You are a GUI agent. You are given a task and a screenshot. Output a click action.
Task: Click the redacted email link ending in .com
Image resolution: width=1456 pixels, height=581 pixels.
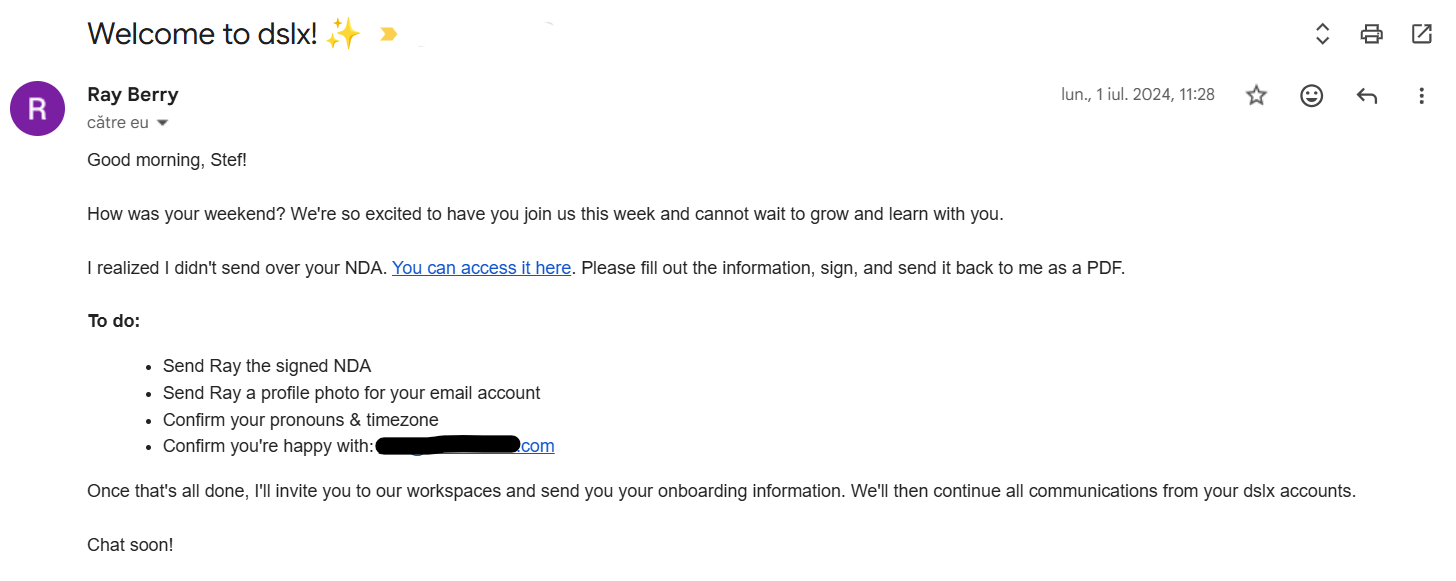click(464, 446)
